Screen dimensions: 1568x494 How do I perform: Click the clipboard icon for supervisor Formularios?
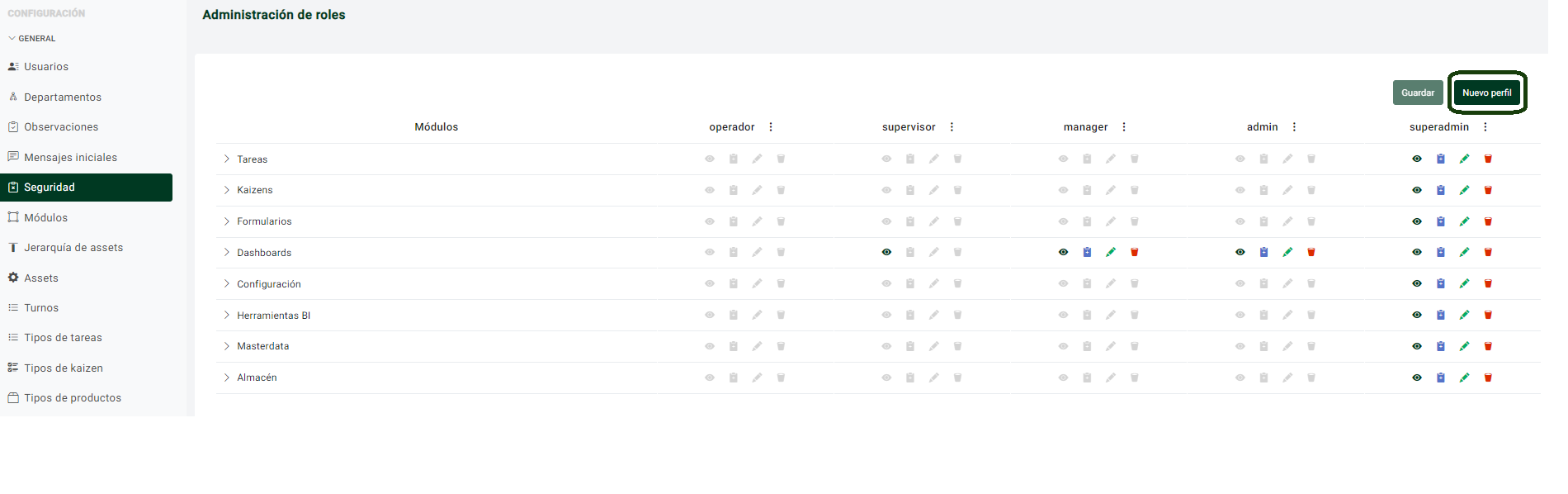click(910, 221)
